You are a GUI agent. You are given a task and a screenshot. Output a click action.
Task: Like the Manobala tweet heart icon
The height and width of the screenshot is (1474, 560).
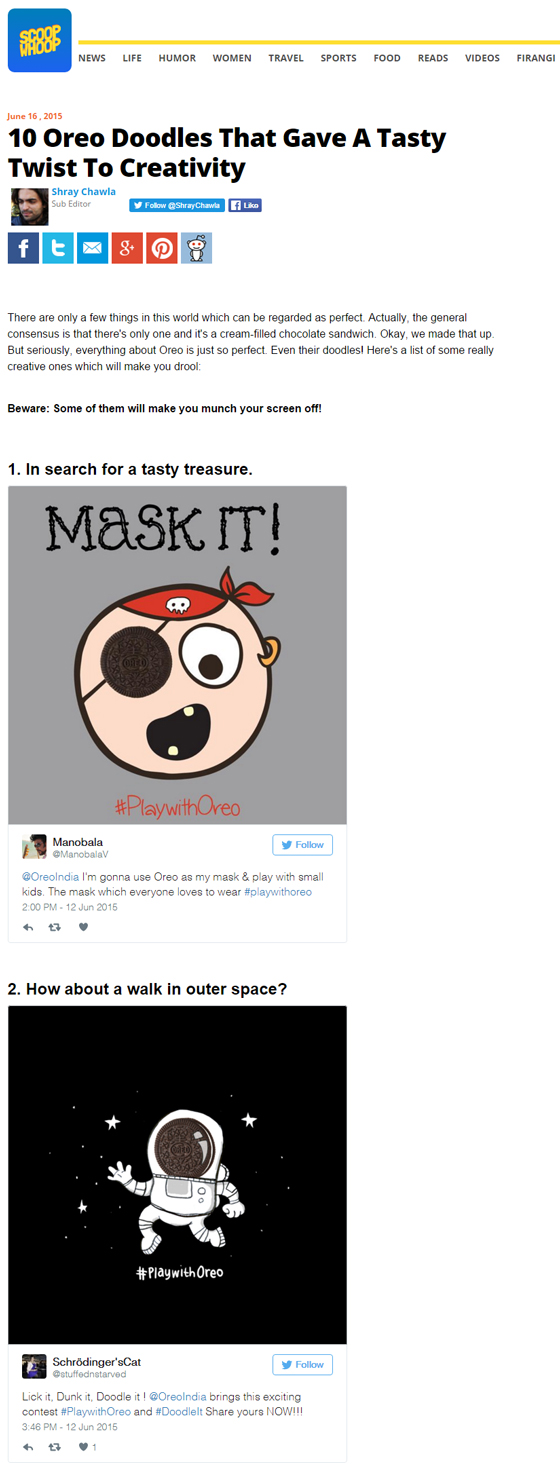84,927
